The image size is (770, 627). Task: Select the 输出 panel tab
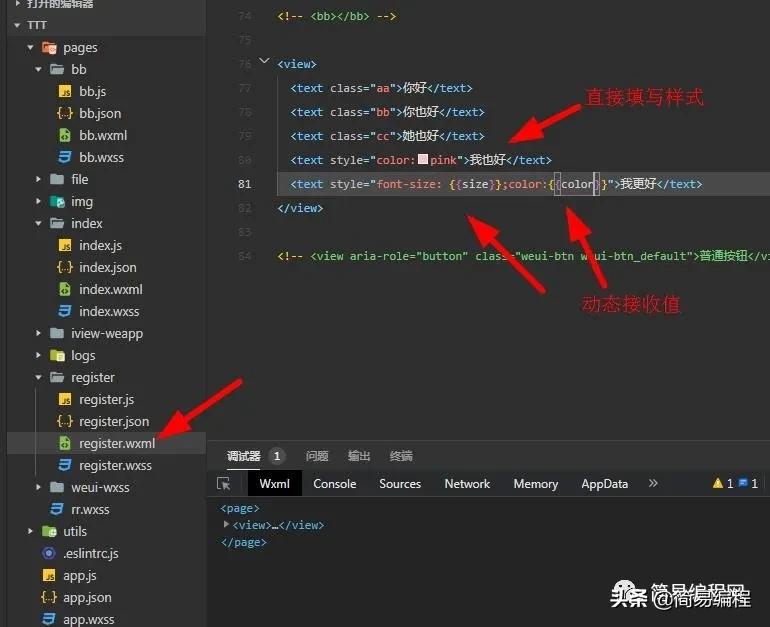coord(359,456)
